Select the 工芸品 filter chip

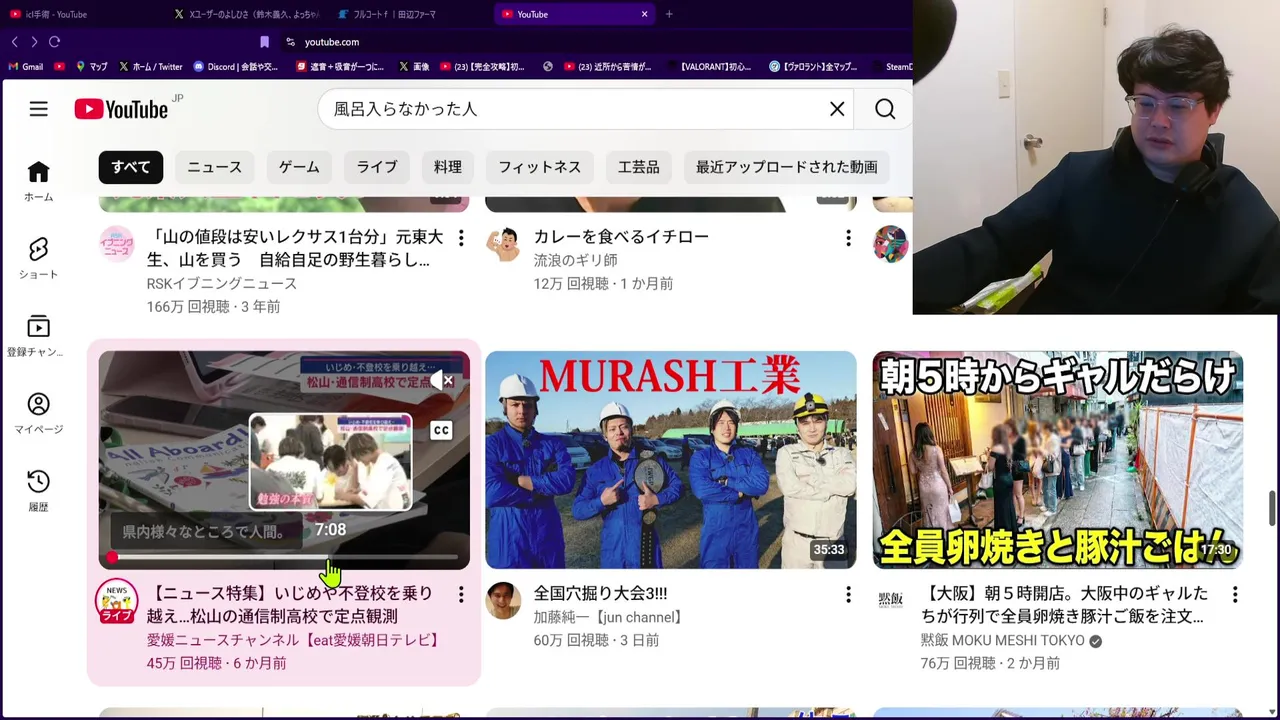(639, 167)
